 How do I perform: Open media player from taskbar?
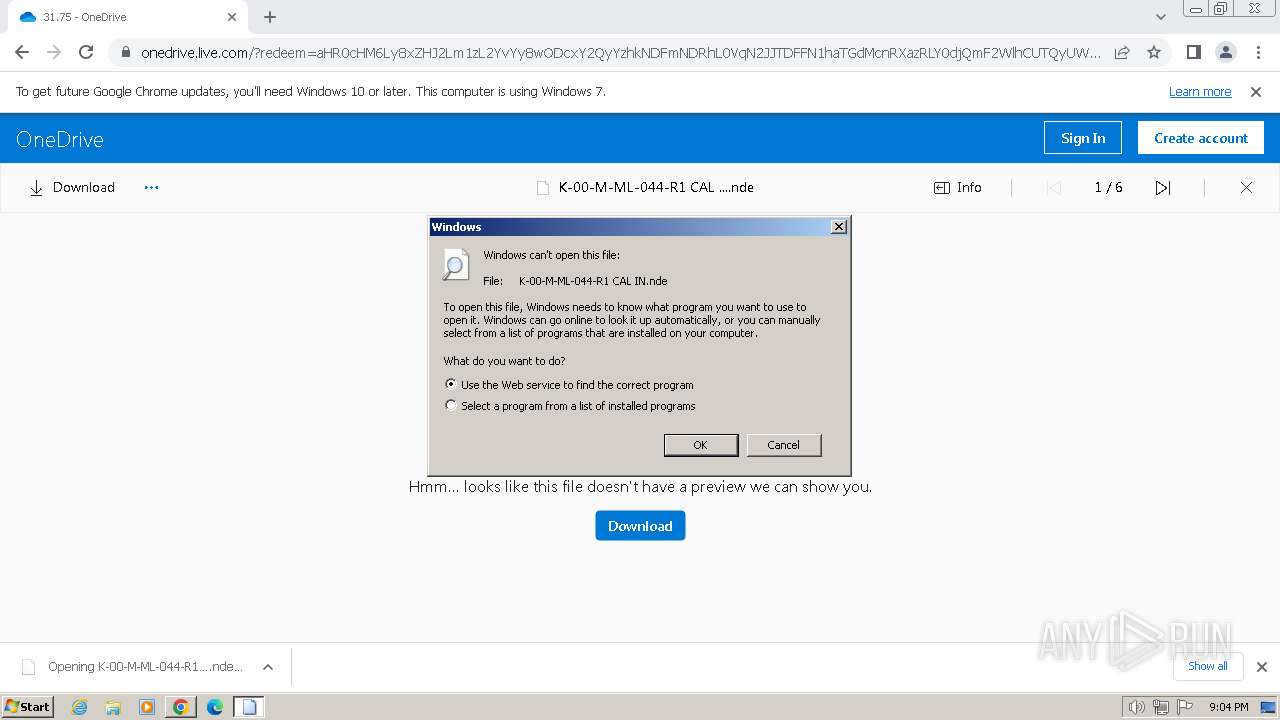[x=147, y=707]
